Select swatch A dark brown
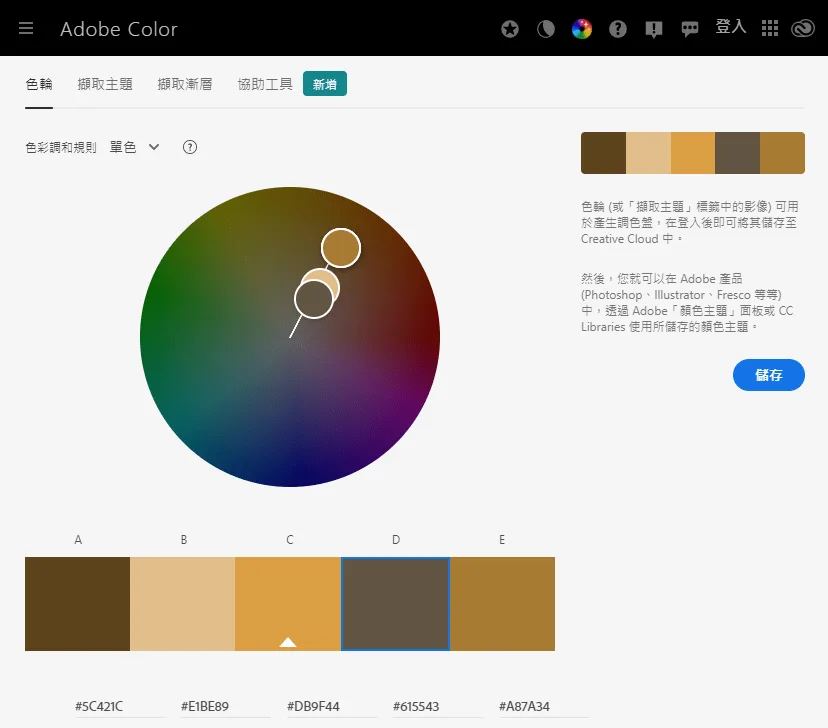This screenshot has width=828, height=728. pos(77,603)
